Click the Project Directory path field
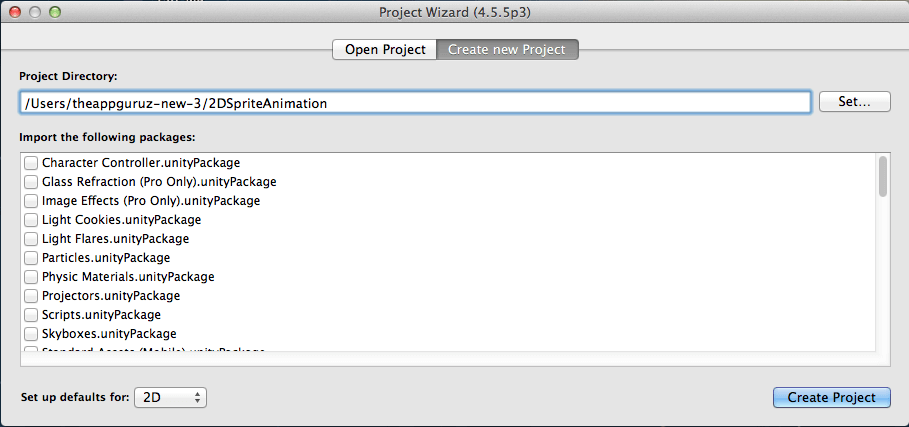This screenshot has width=909, height=427. 414,103
